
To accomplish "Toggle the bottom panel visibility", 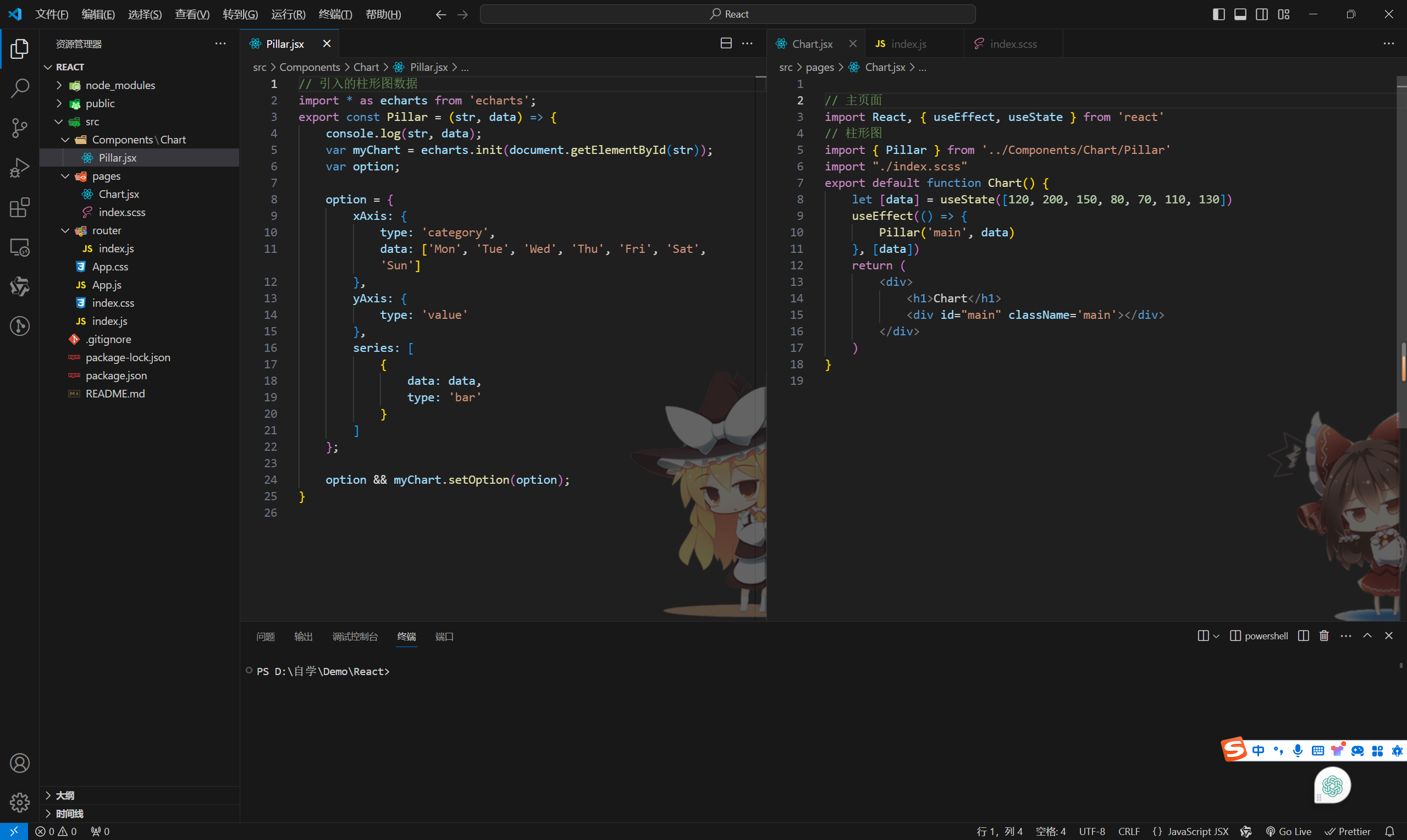I will pyautogui.click(x=1240, y=14).
